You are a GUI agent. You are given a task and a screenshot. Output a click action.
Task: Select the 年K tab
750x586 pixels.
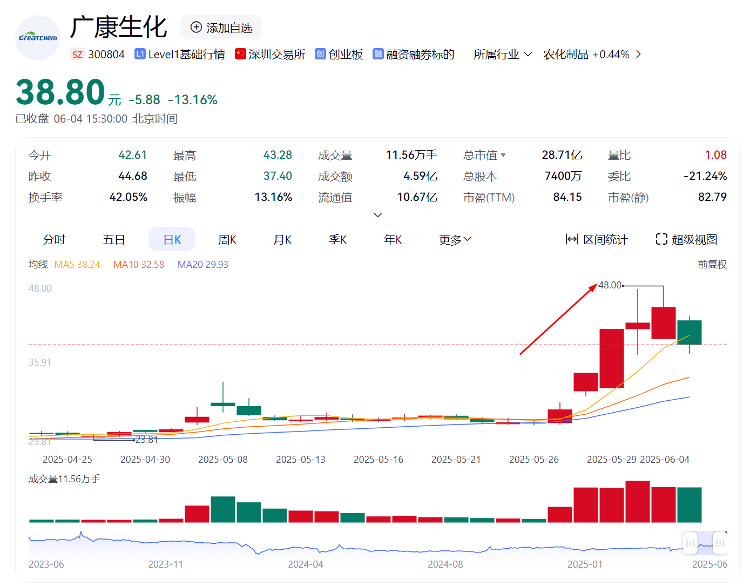(x=393, y=240)
